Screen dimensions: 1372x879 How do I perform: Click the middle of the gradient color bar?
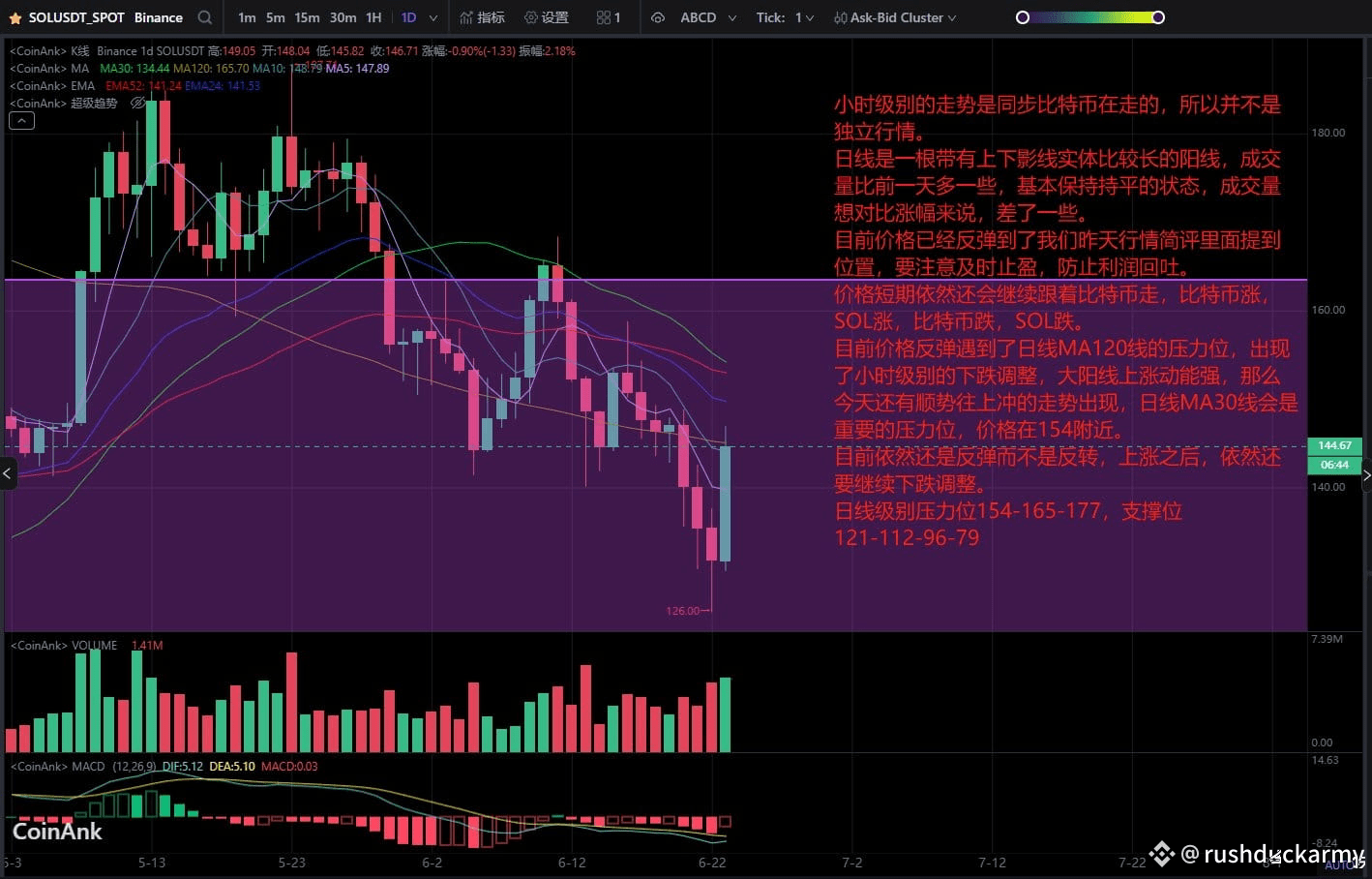(x=1090, y=17)
